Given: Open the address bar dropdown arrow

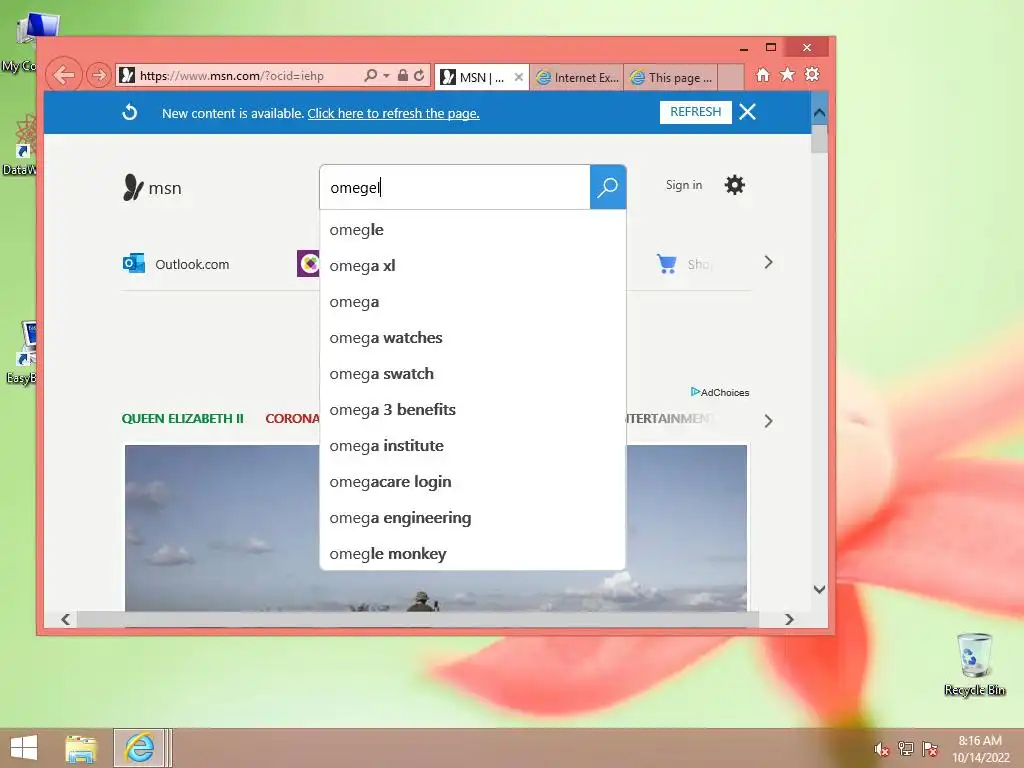Looking at the screenshot, I should click(386, 76).
